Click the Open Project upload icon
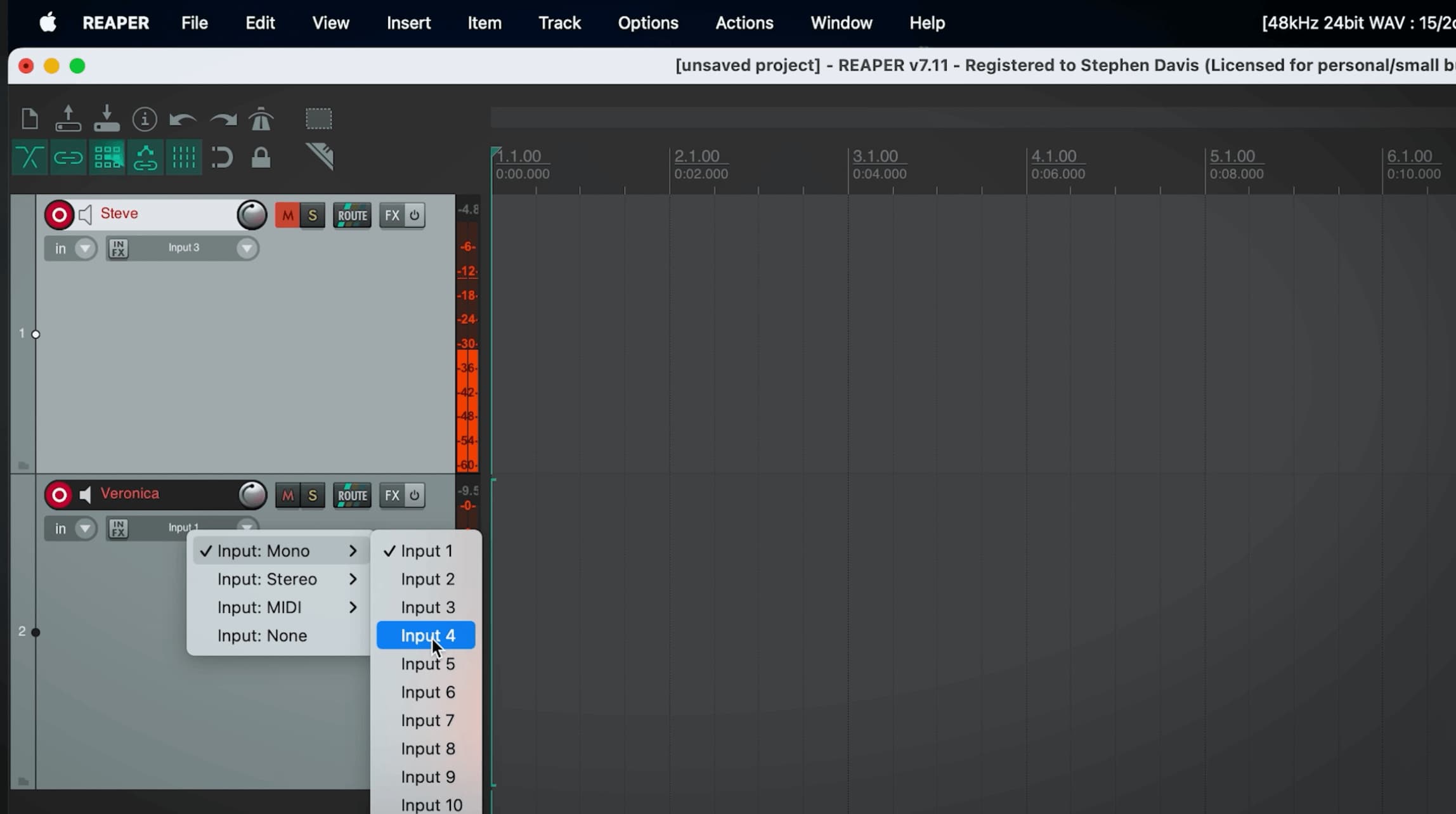Image resolution: width=1456 pixels, height=814 pixels. tap(68, 119)
